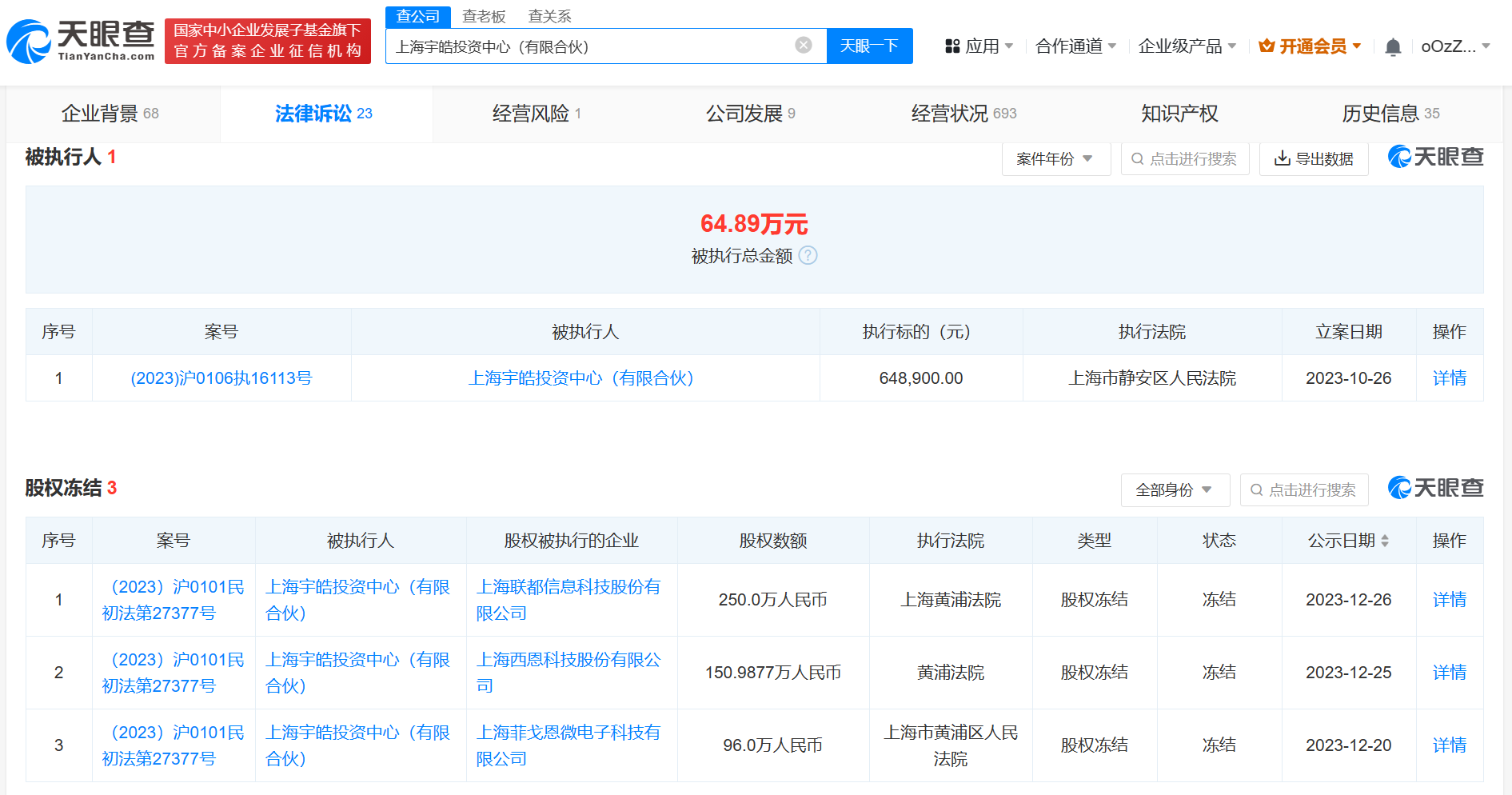Click the red 国家中小企业发展子基金 banner
Image resolution: width=1512 pixels, height=795 pixels.
coord(268,41)
